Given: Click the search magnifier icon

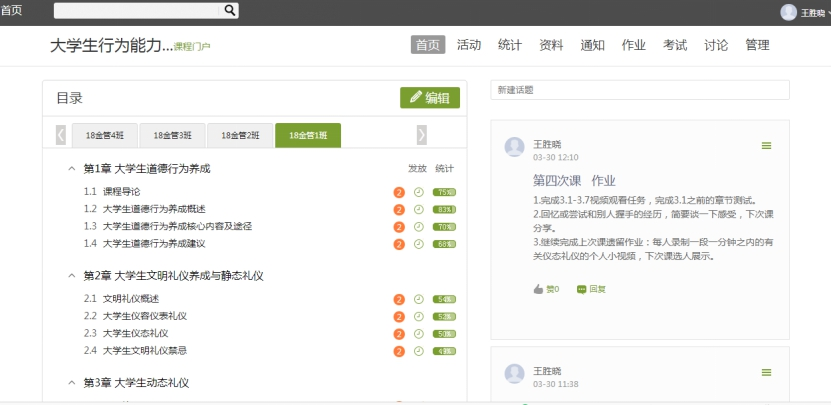Looking at the screenshot, I should (229, 10).
